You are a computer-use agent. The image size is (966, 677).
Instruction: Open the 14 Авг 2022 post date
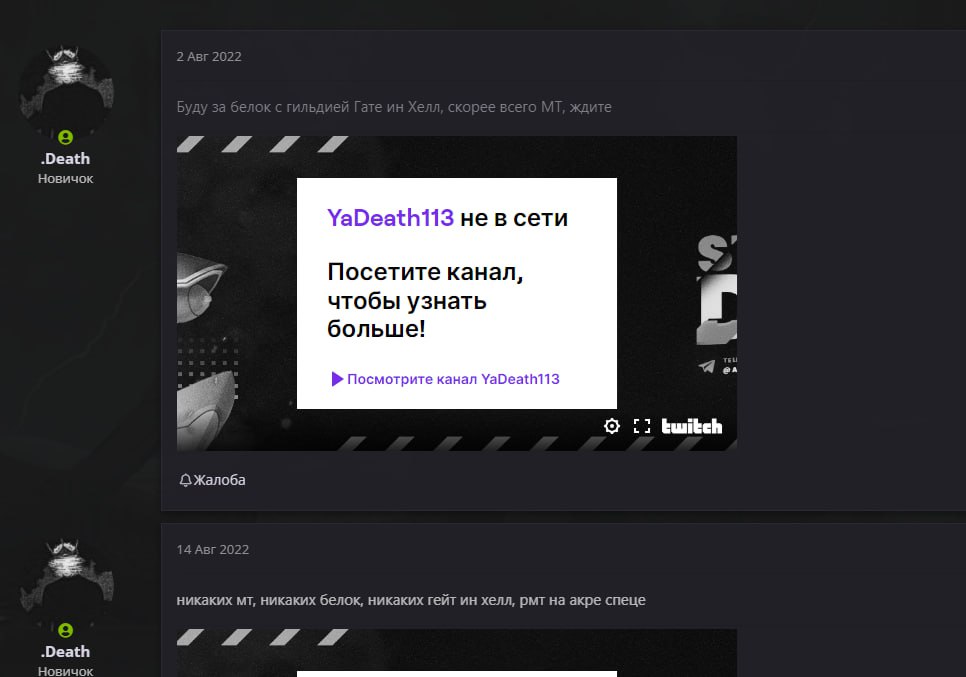click(x=213, y=549)
